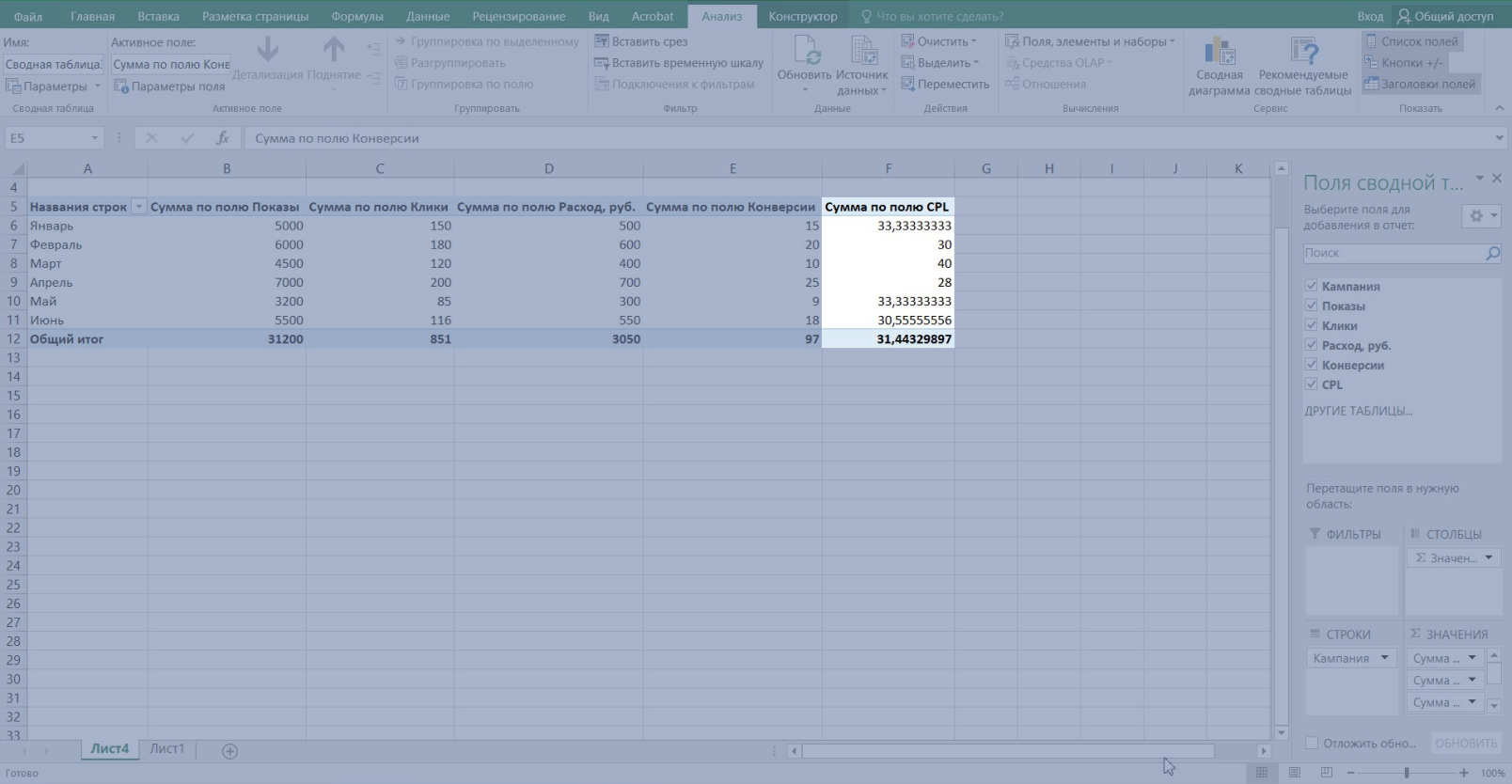Click Сводная диаграмма pivot chart icon

point(1220,51)
